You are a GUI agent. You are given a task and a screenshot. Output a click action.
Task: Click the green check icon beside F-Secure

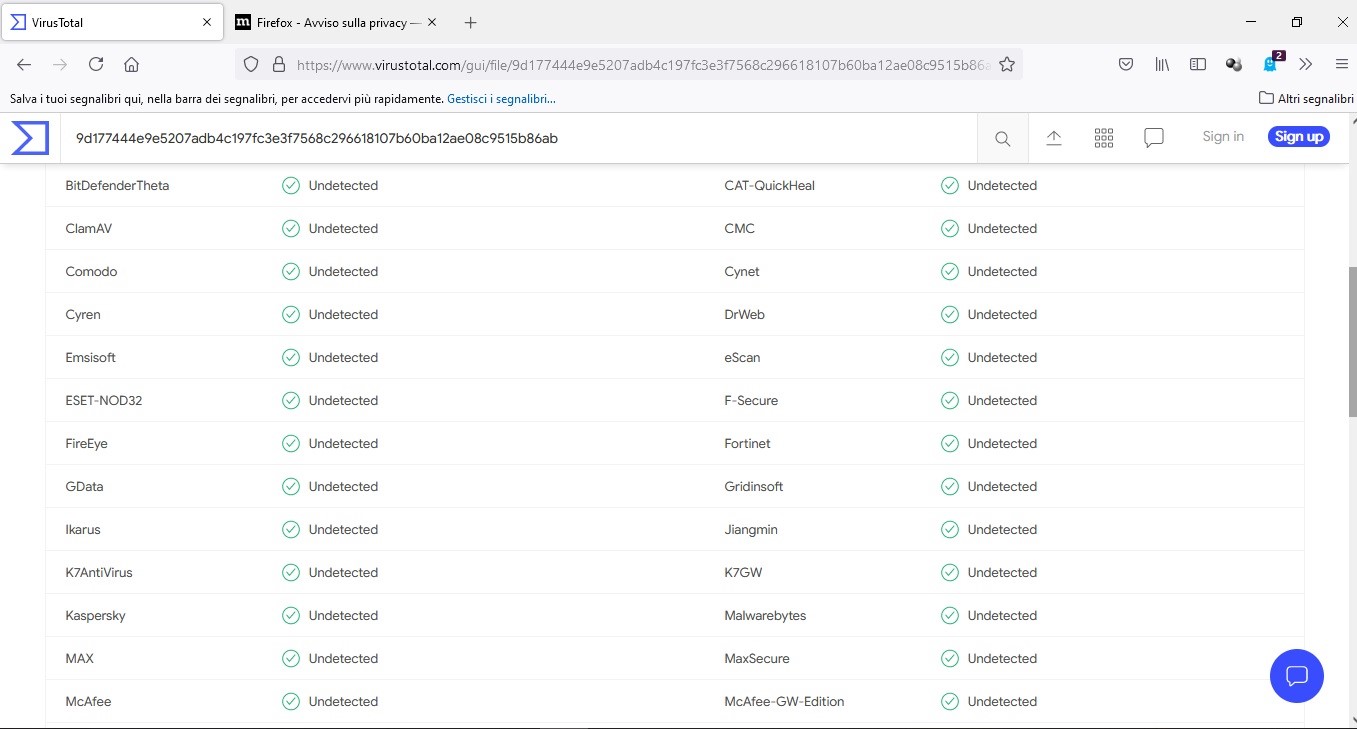coord(950,401)
